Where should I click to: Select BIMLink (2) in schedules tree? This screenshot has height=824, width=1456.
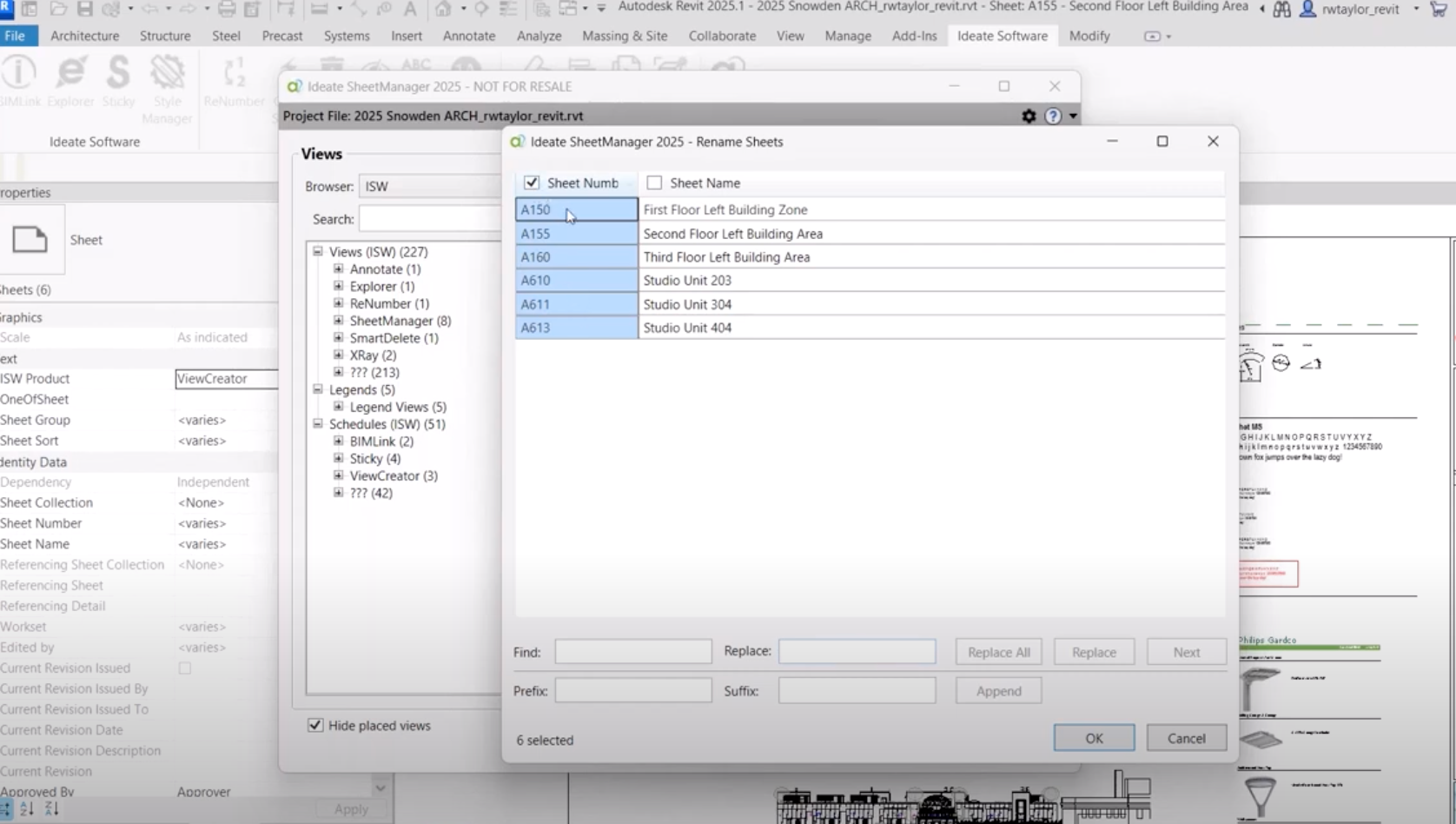[381, 441]
